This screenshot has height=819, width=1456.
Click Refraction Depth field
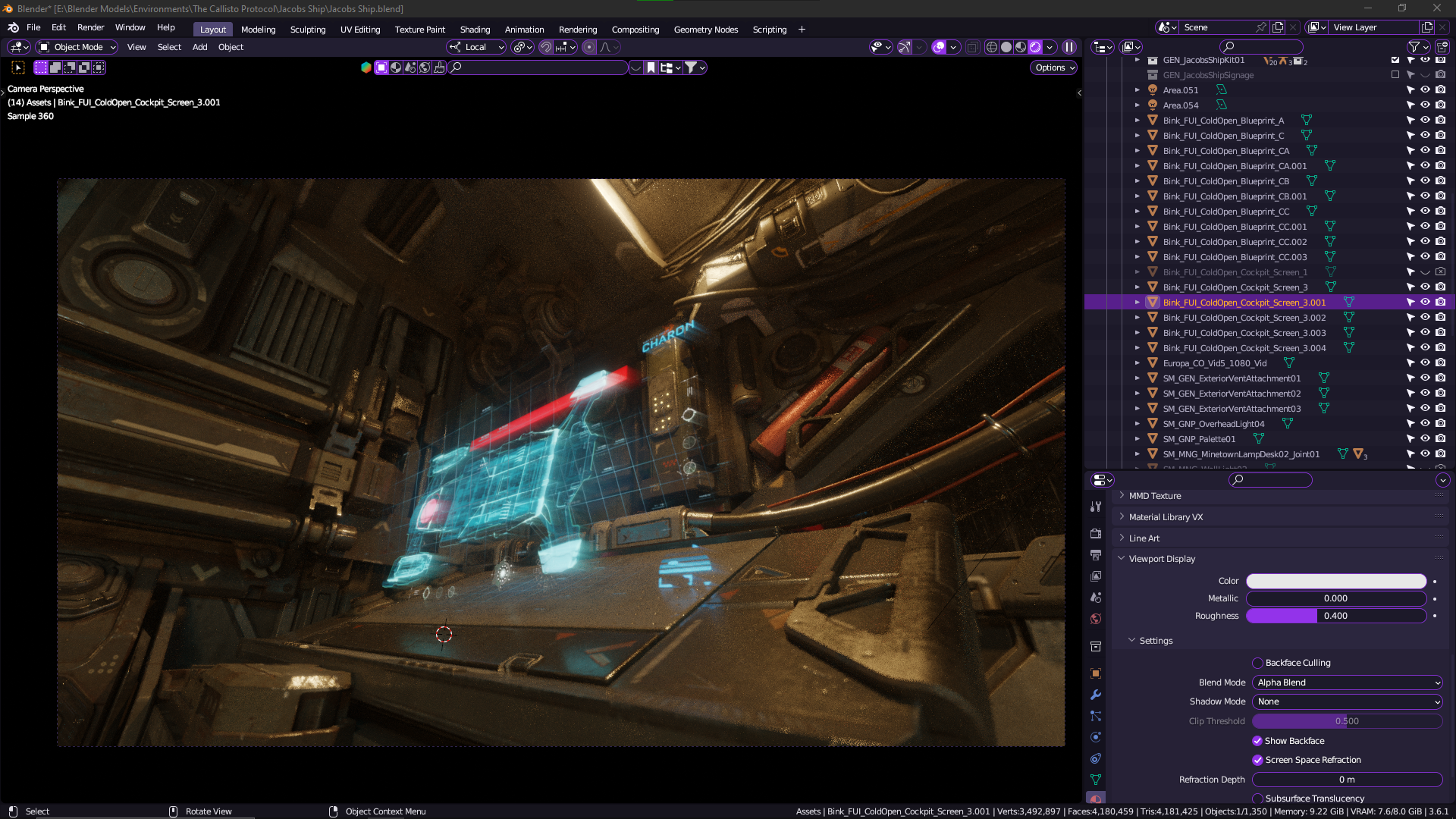(1347, 780)
